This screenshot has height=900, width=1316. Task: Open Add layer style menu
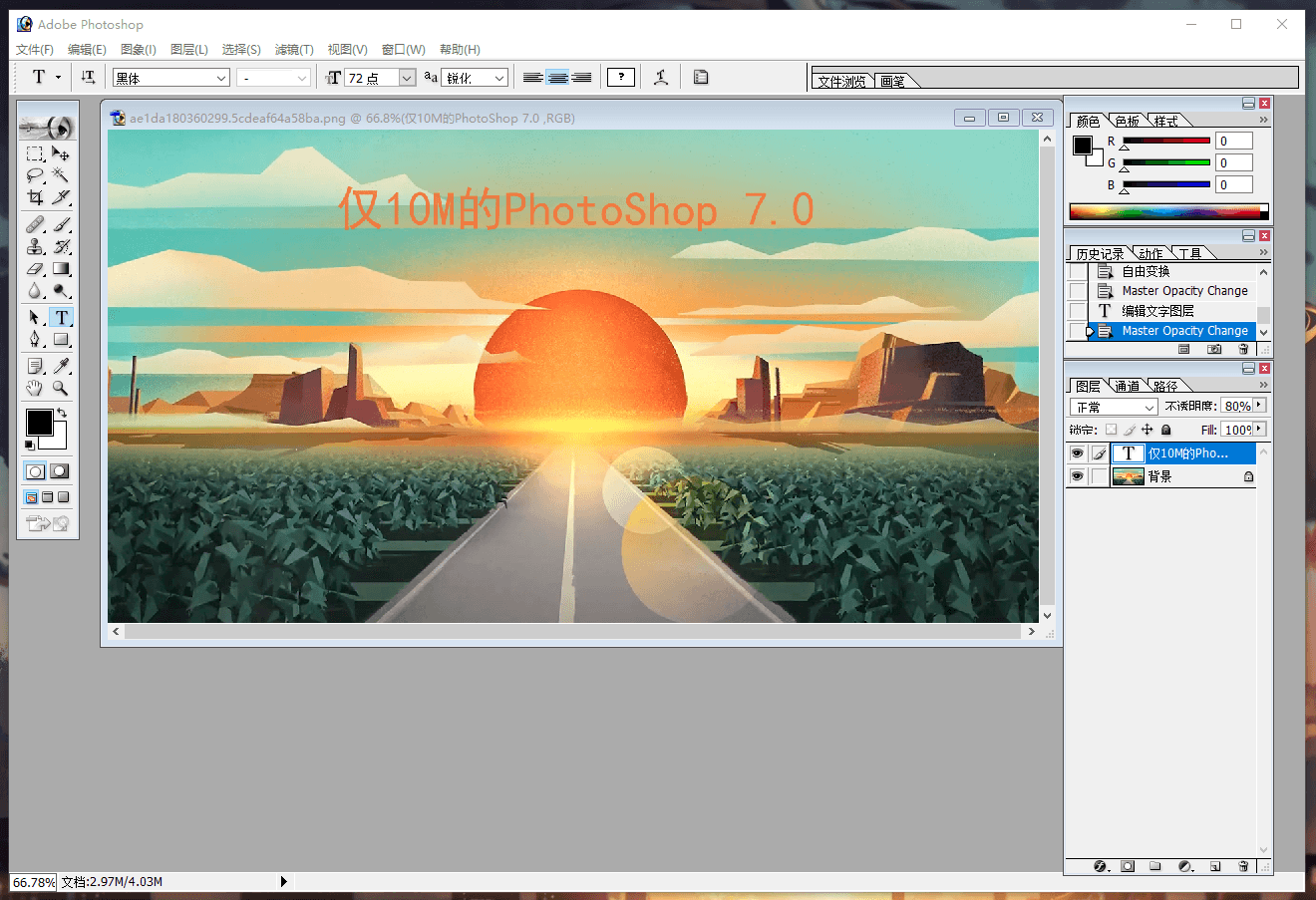point(1101,866)
